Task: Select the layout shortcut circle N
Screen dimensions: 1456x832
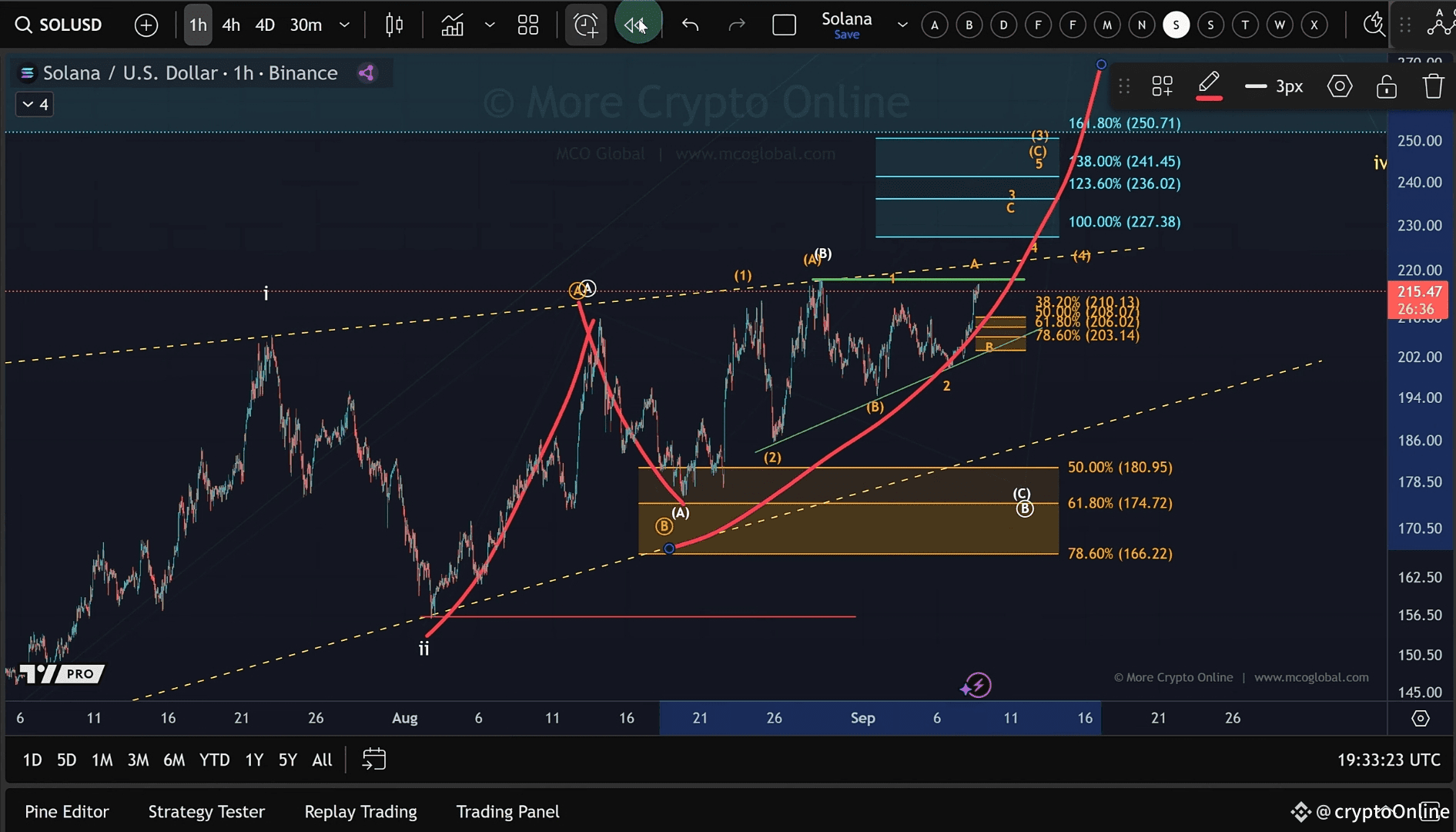Action: pos(1142,25)
